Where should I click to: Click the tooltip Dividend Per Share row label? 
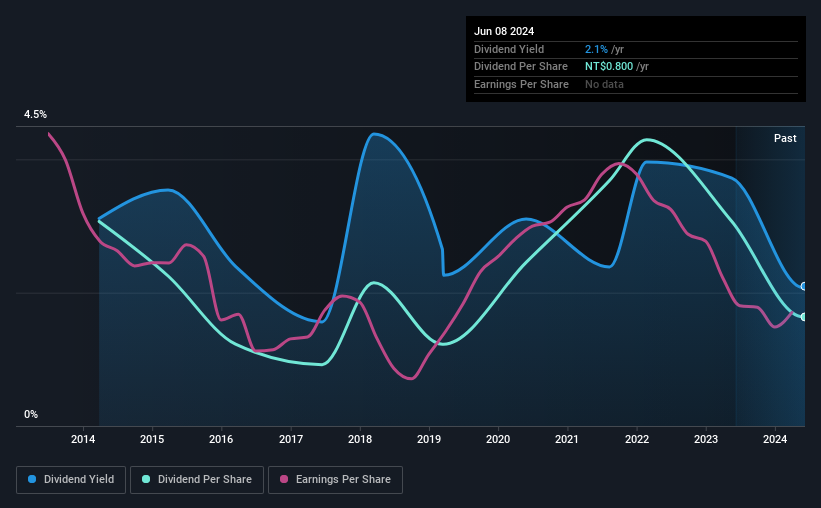[520, 67]
